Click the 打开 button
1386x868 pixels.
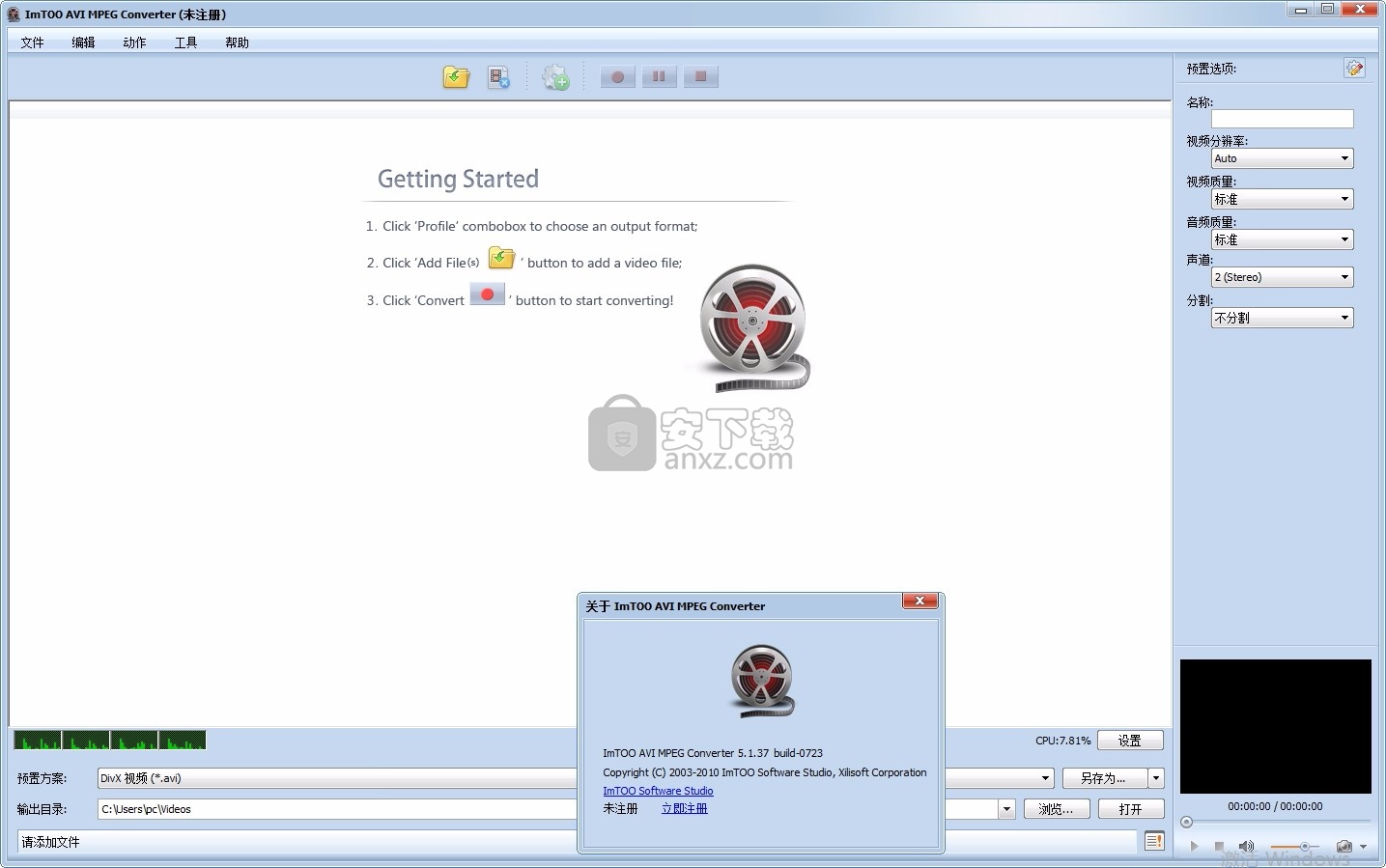(1130, 809)
